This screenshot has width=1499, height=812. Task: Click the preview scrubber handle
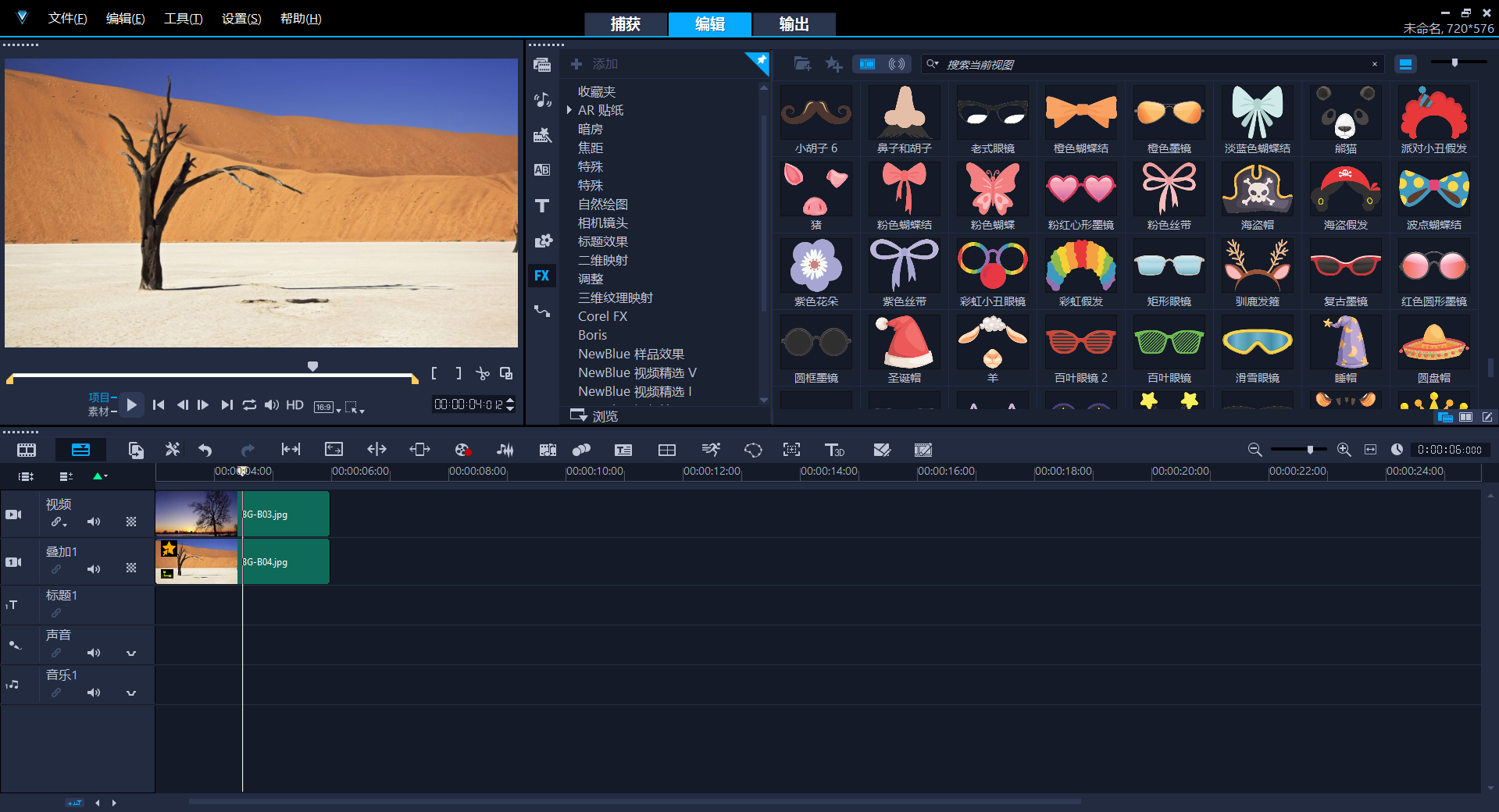[312, 366]
